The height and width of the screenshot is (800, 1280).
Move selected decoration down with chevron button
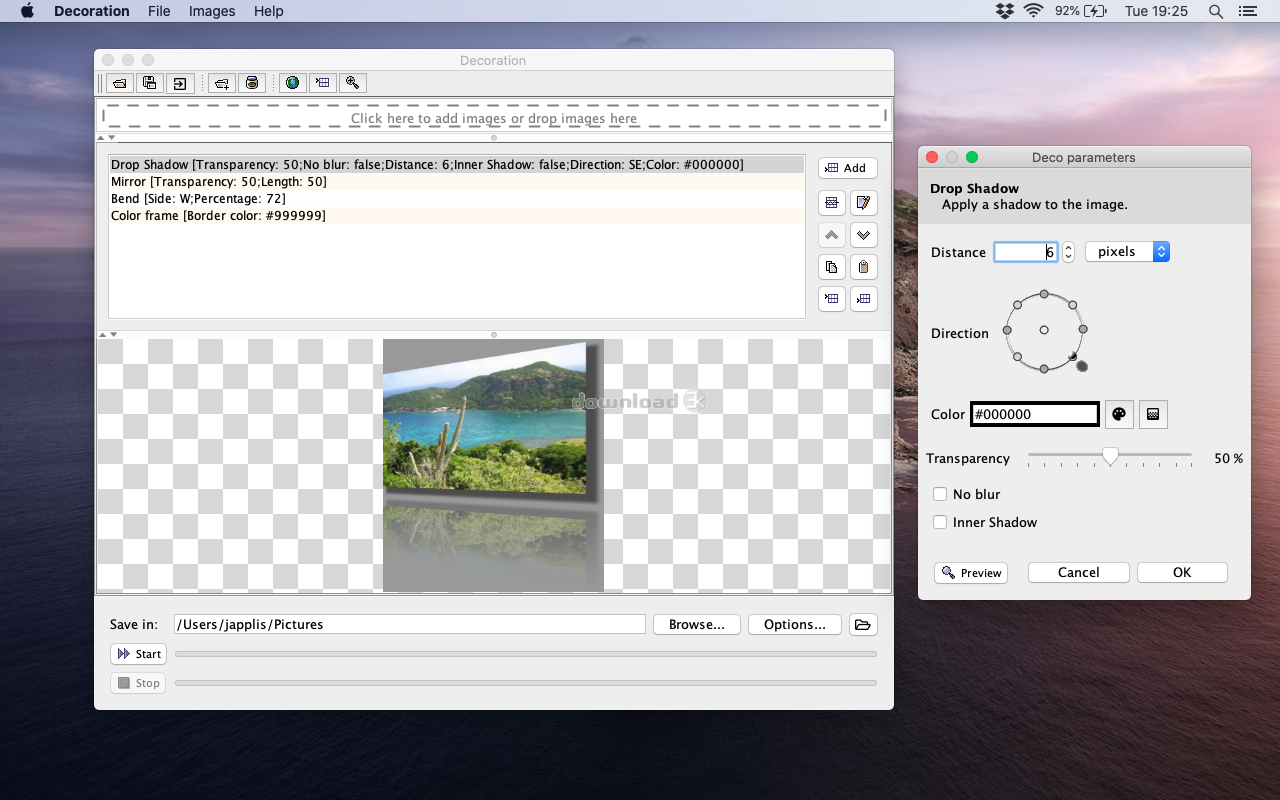[x=864, y=235]
